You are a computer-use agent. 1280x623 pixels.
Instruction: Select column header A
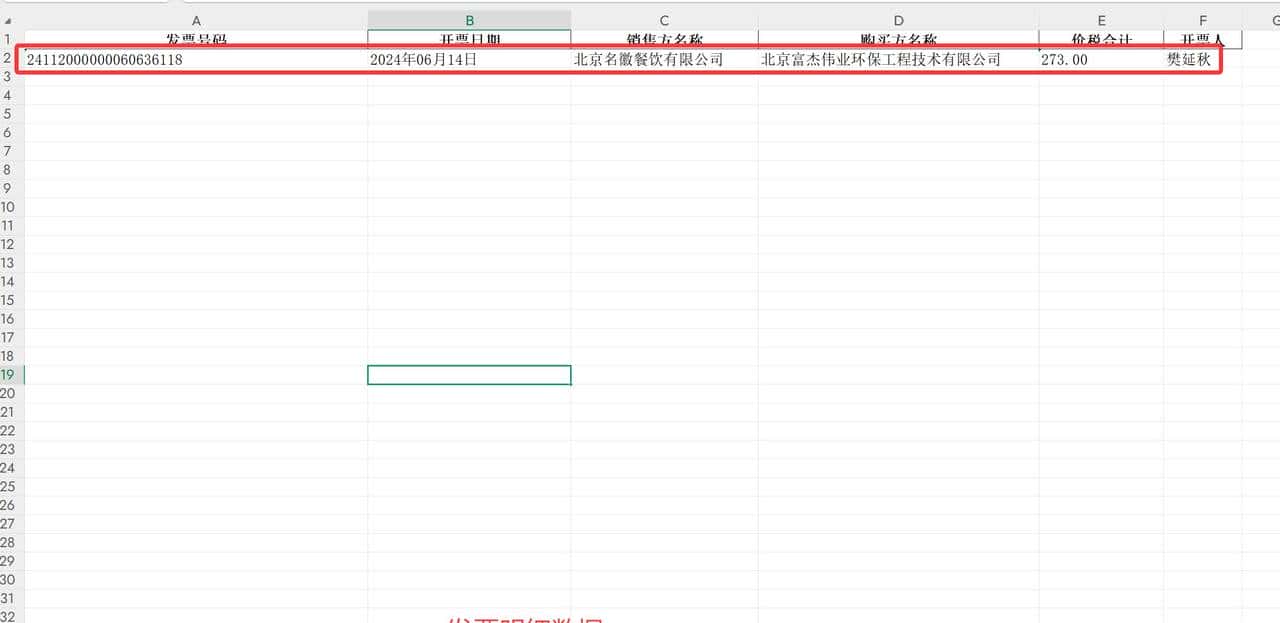click(x=196, y=19)
